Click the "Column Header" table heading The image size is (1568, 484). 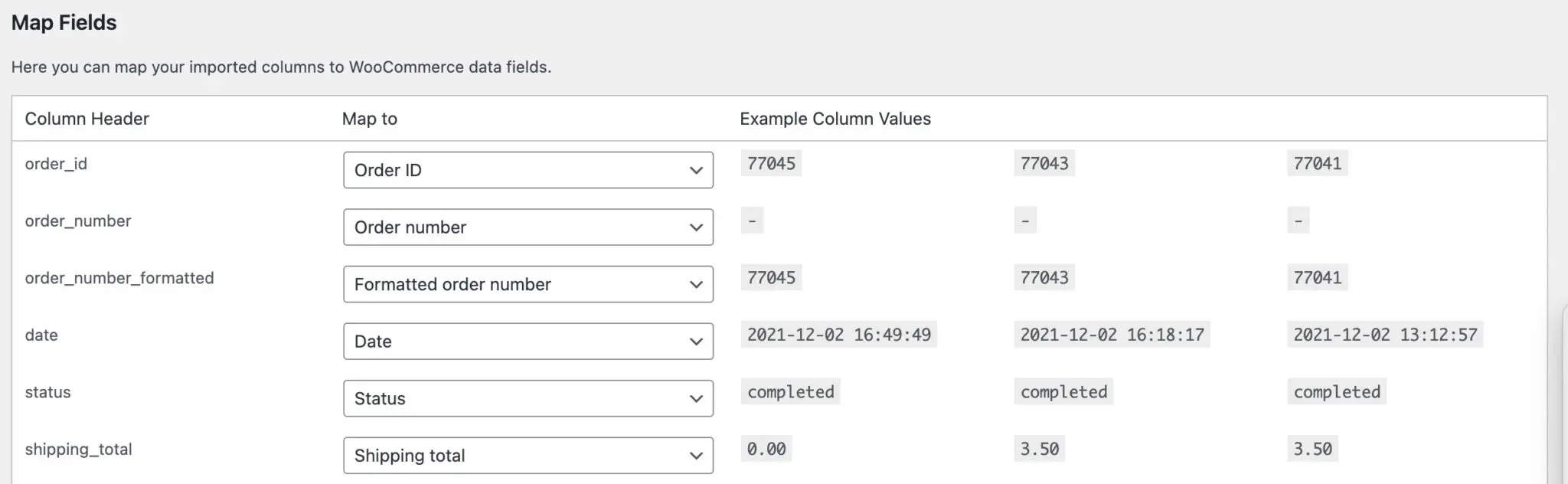[87, 119]
